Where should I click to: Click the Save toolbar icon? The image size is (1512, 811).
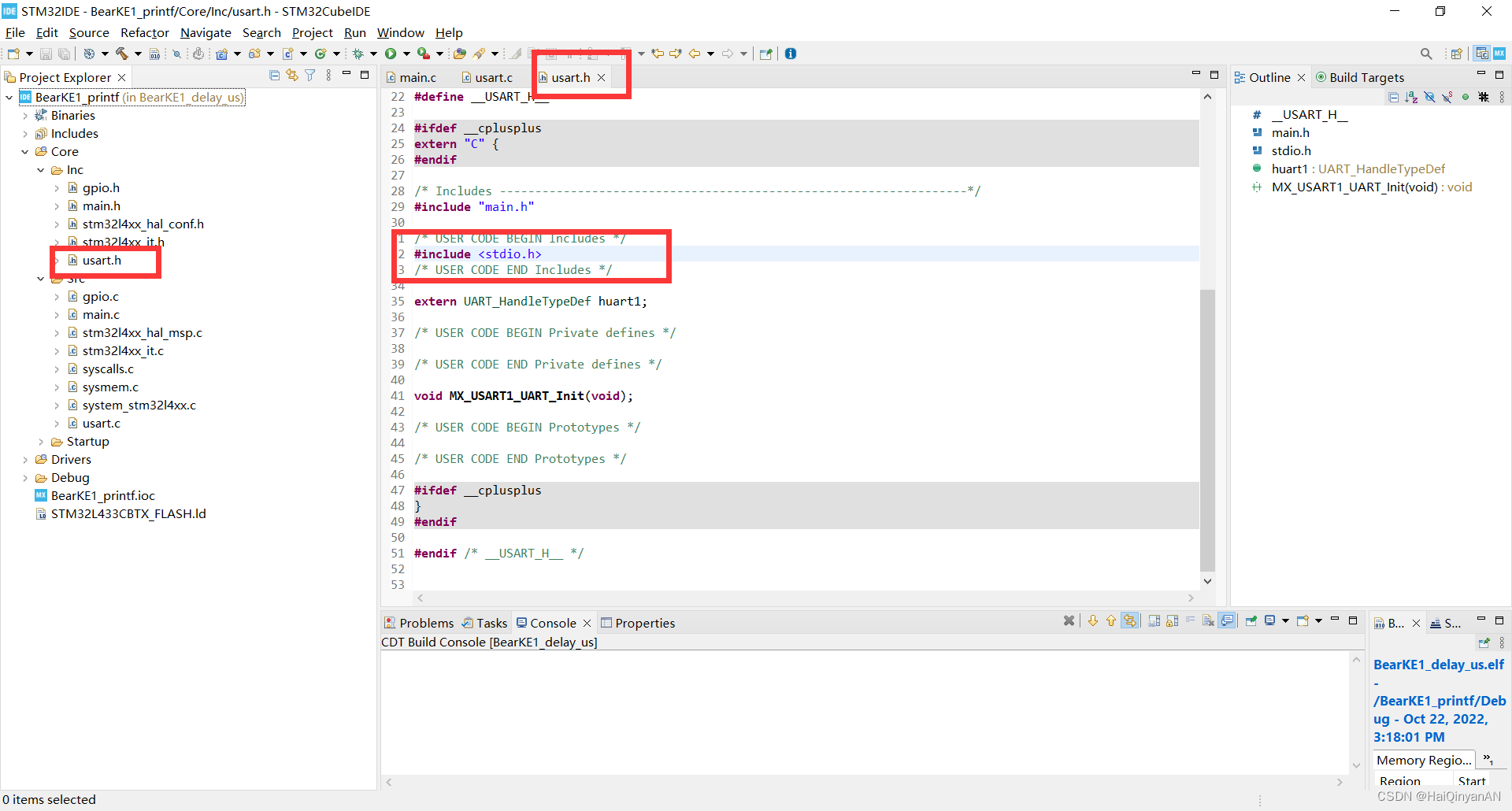46,54
